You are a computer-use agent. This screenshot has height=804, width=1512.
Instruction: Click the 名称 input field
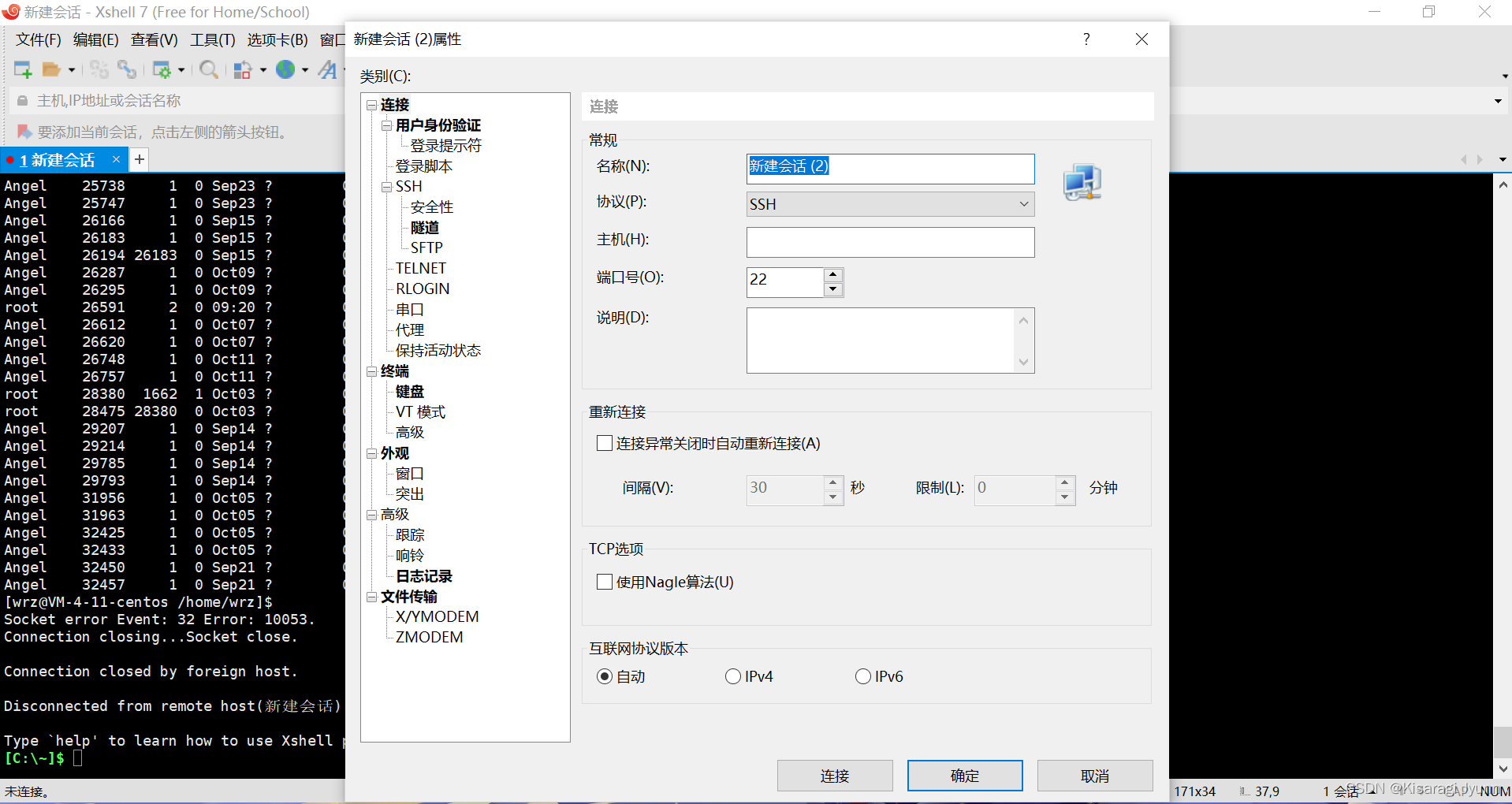tap(890, 168)
